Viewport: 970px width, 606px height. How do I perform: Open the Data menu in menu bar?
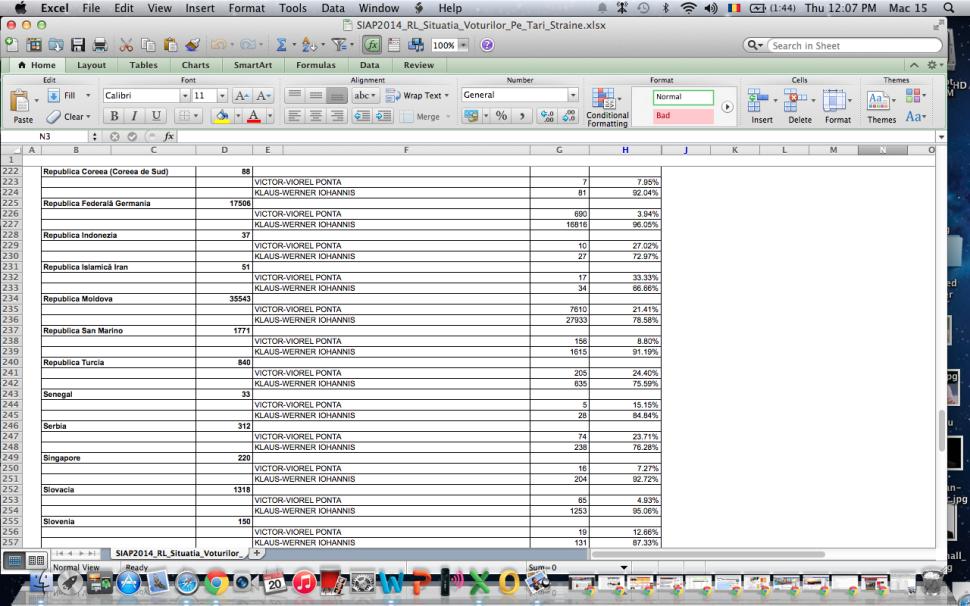[333, 8]
